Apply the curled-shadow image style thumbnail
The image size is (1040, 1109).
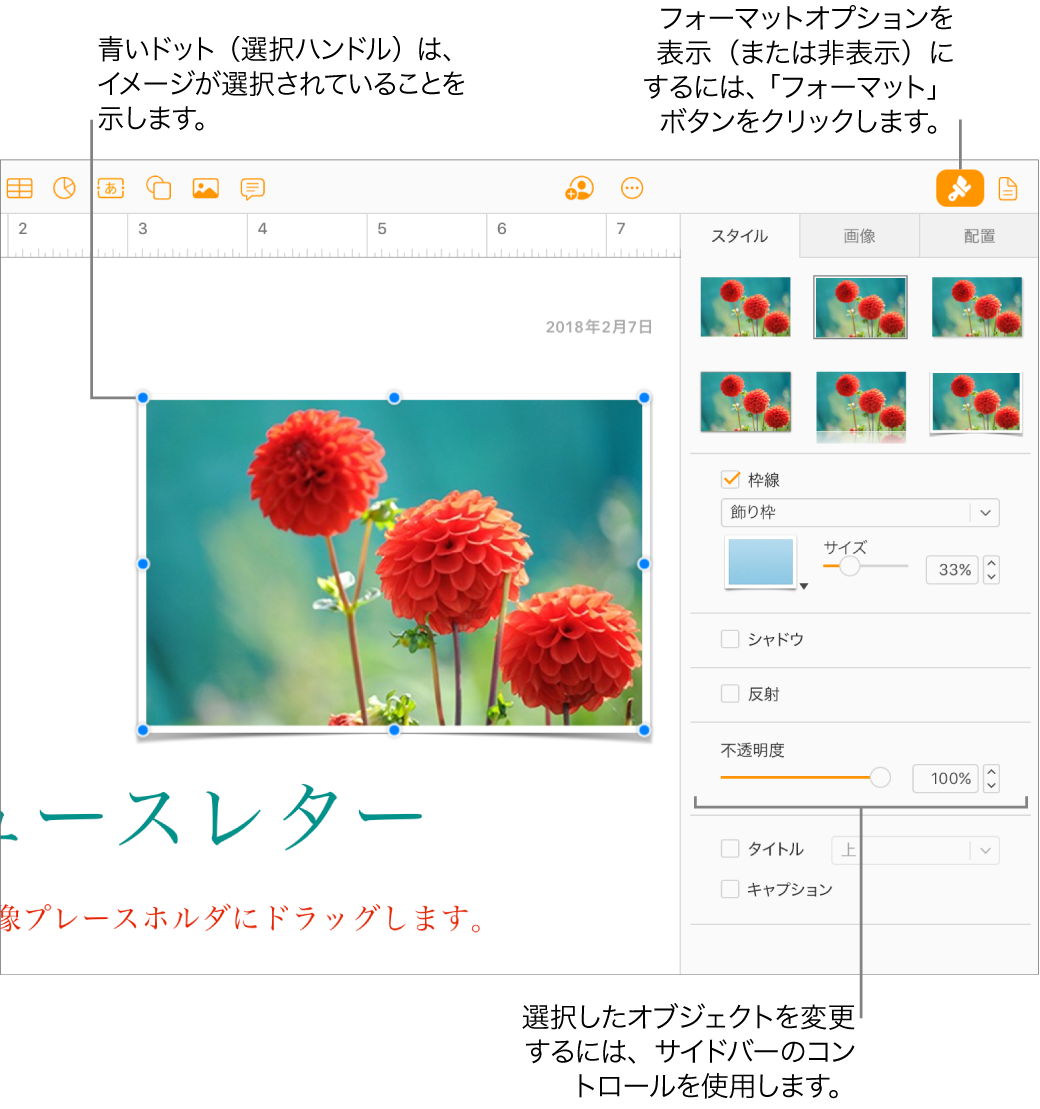976,403
